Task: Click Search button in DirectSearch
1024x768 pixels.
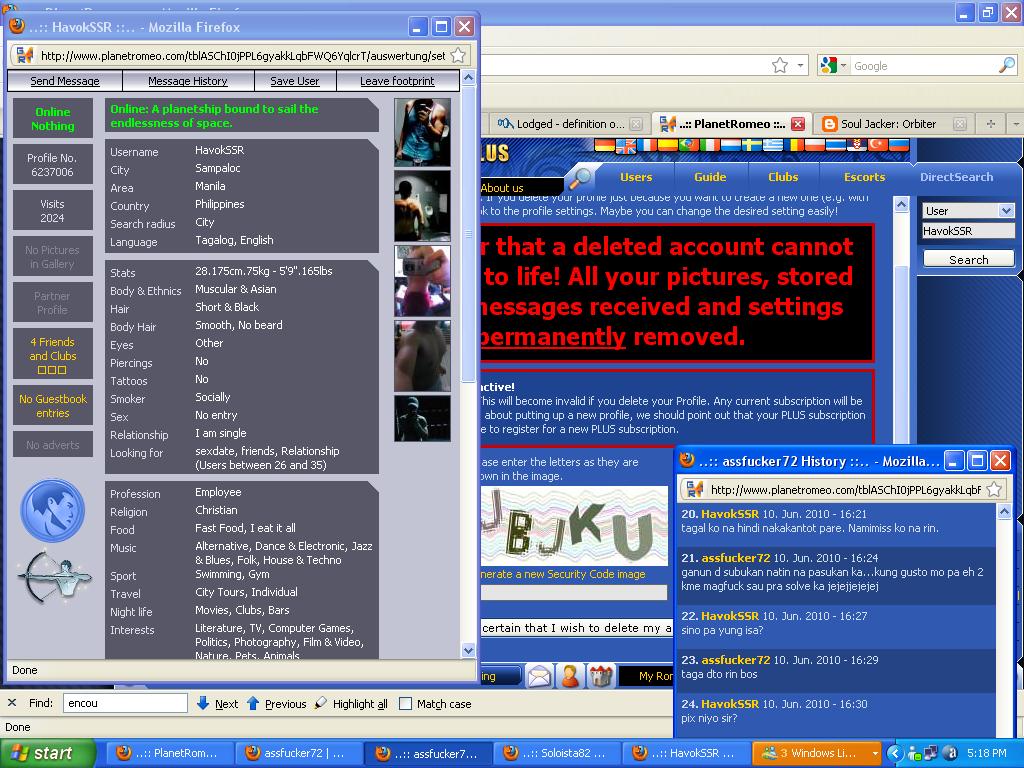Action: (x=968, y=259)
